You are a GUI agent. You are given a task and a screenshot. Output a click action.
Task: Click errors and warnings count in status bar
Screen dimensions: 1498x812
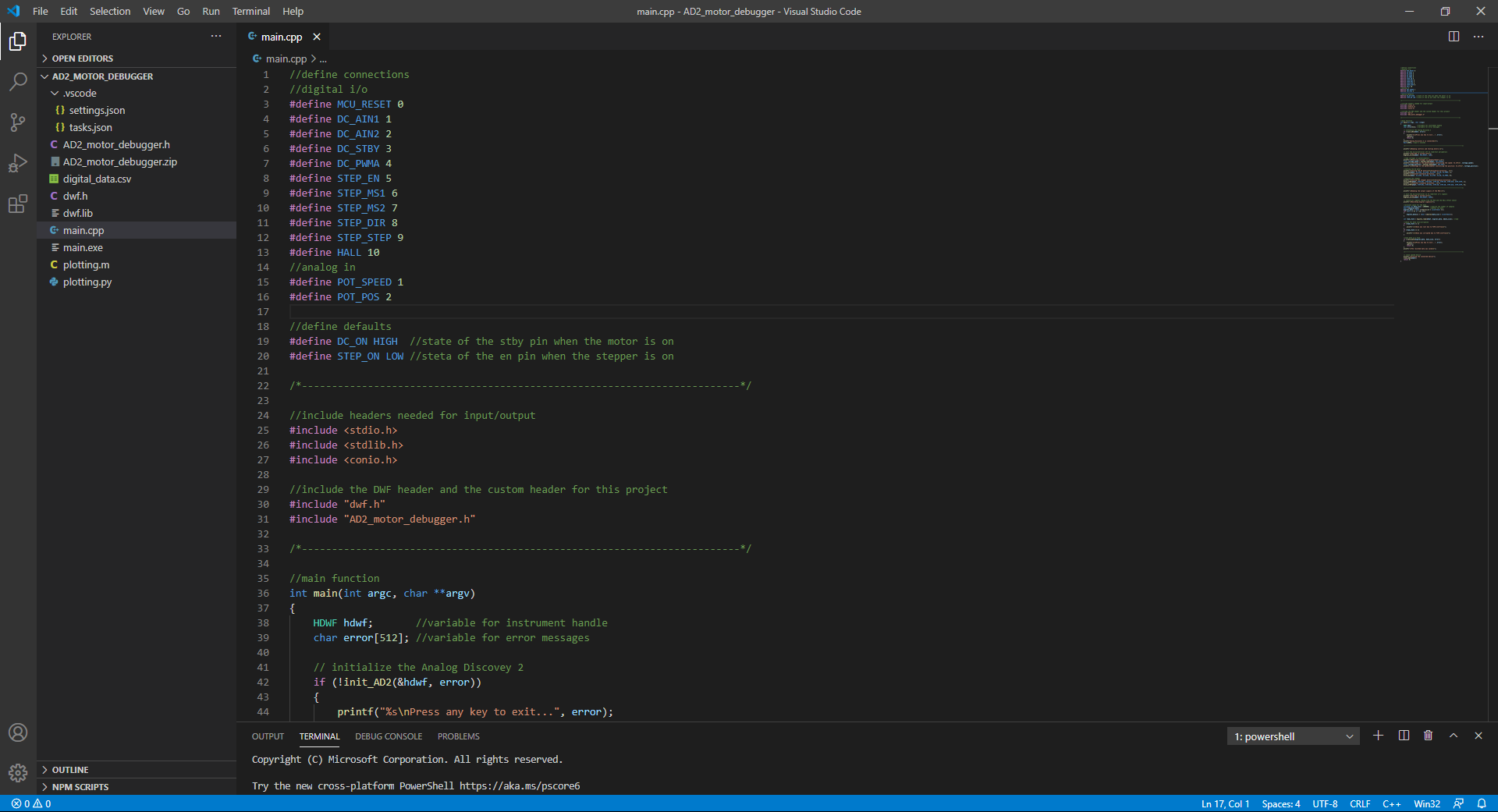click(31, 803)
